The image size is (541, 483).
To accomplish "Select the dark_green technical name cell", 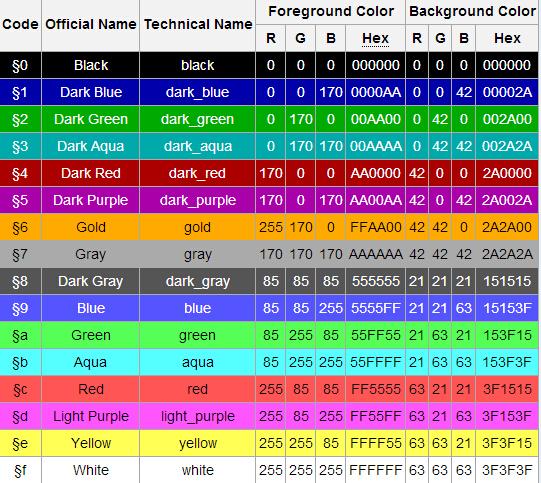I will pyautogui.click(x=198, y=119).
